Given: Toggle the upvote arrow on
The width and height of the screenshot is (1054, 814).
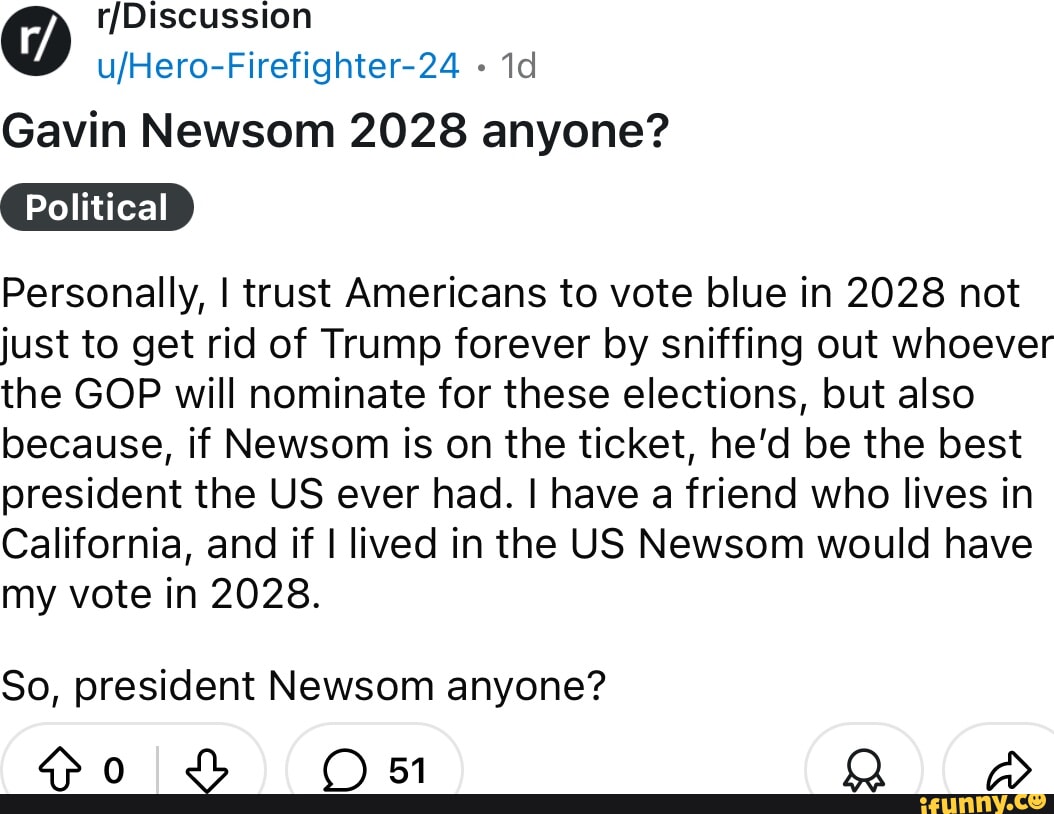Looking at the screenshot, I should click(60, 770).
